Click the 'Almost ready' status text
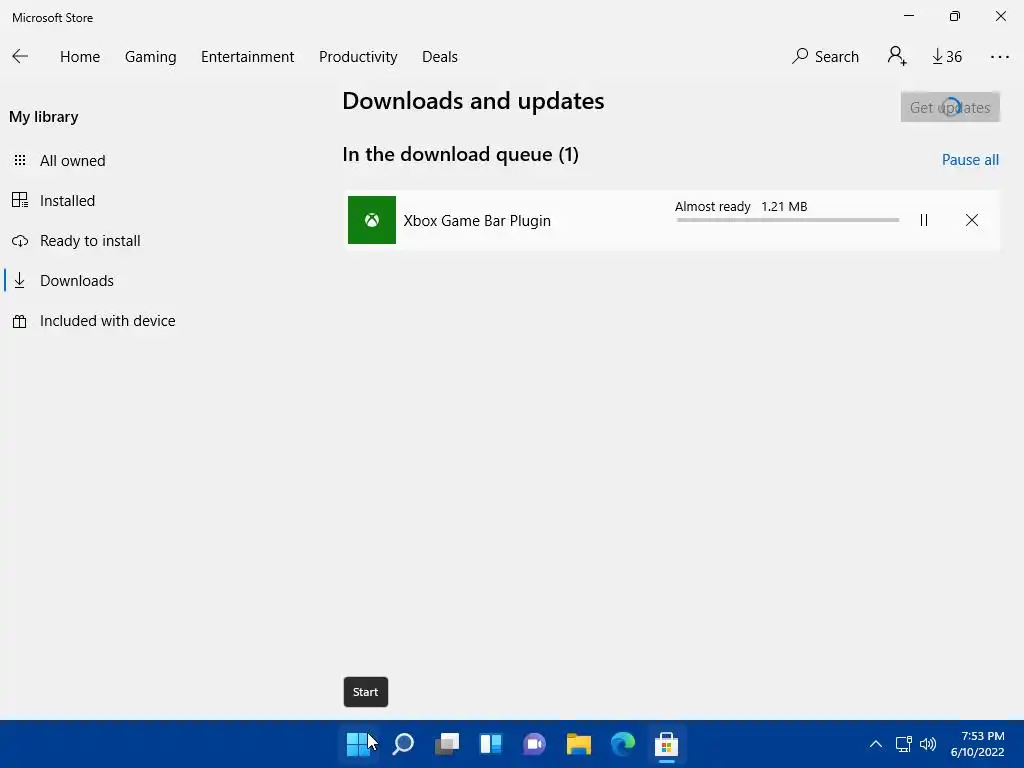The height and width of the screenshot is (768, 1024). pyautogui.click(x=712, y=206)
